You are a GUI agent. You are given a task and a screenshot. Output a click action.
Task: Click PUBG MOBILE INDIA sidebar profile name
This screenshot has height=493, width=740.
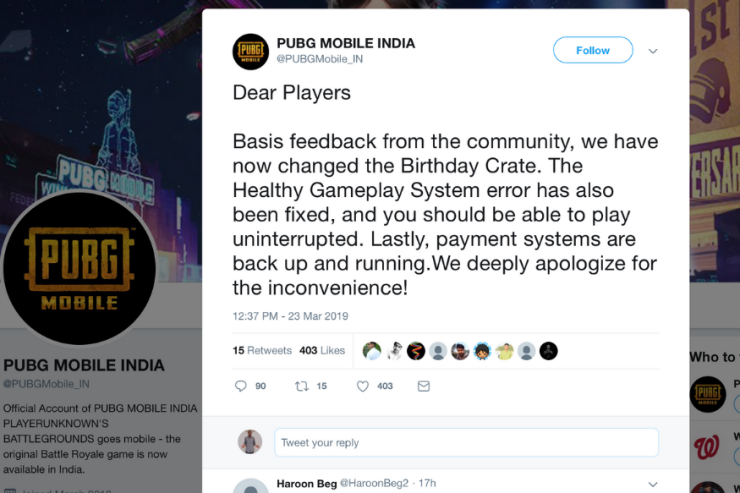pos(84,364)
